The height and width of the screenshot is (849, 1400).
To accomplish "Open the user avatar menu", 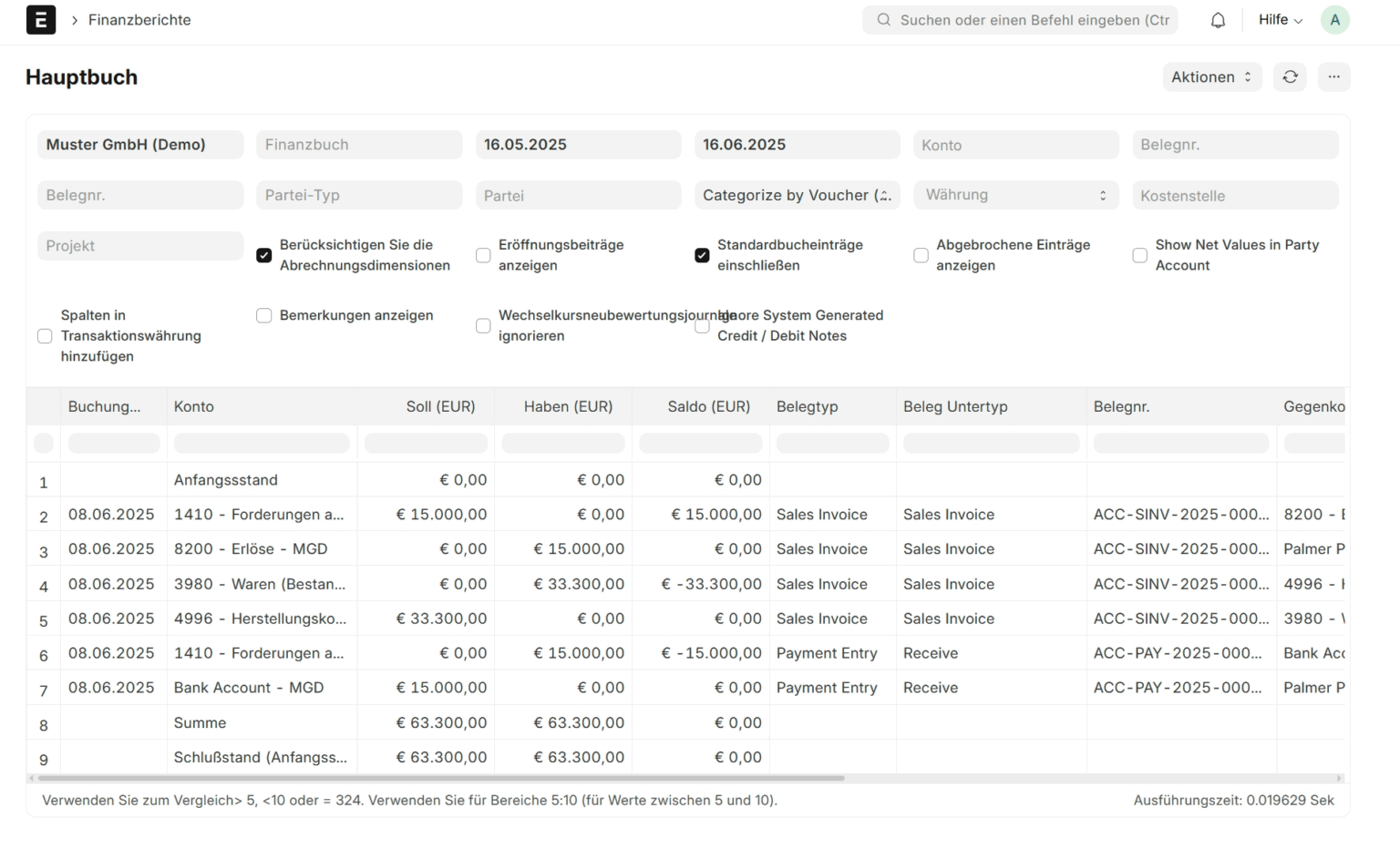I will [1334, 20].
